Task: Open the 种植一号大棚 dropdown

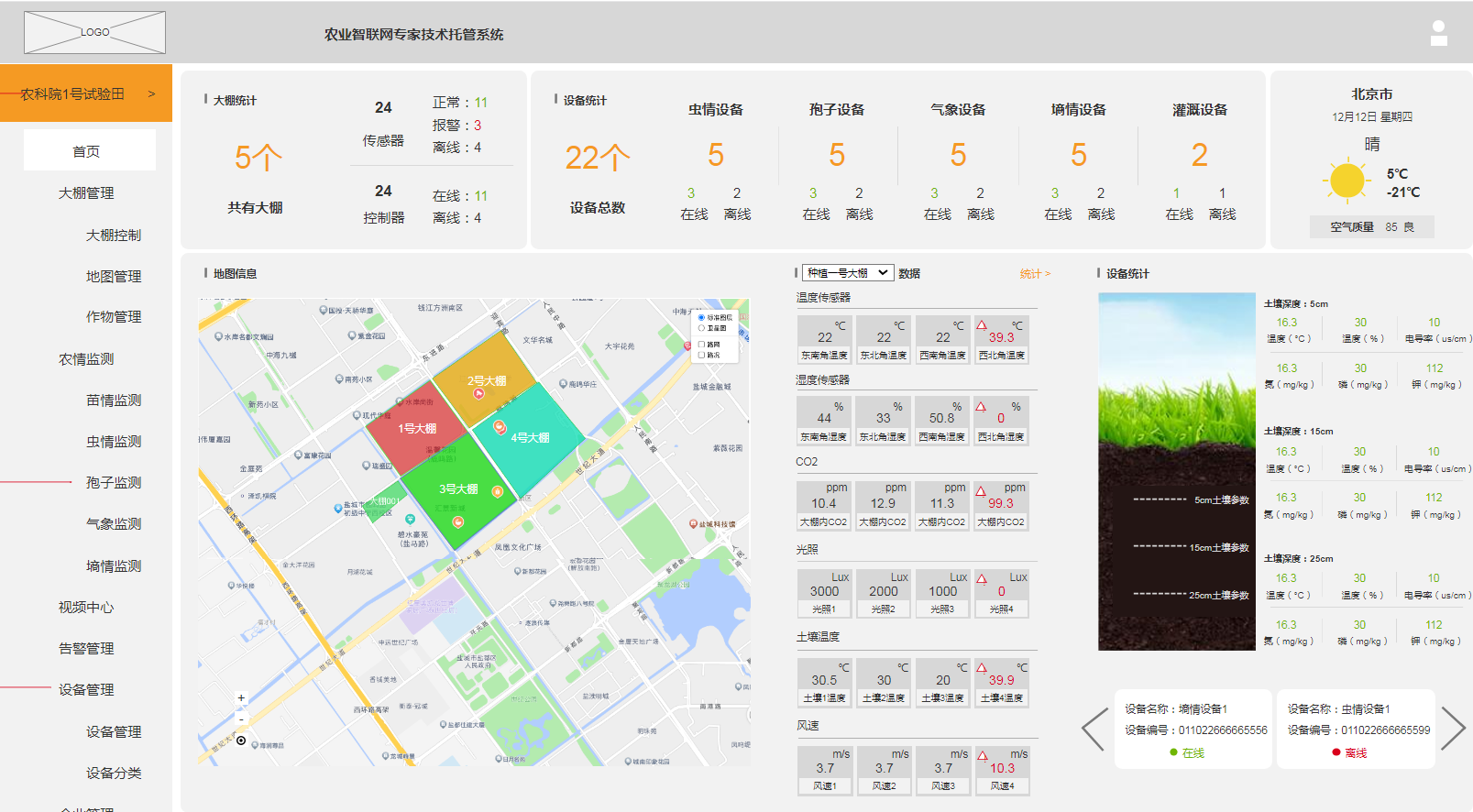Action: point(848,273)
